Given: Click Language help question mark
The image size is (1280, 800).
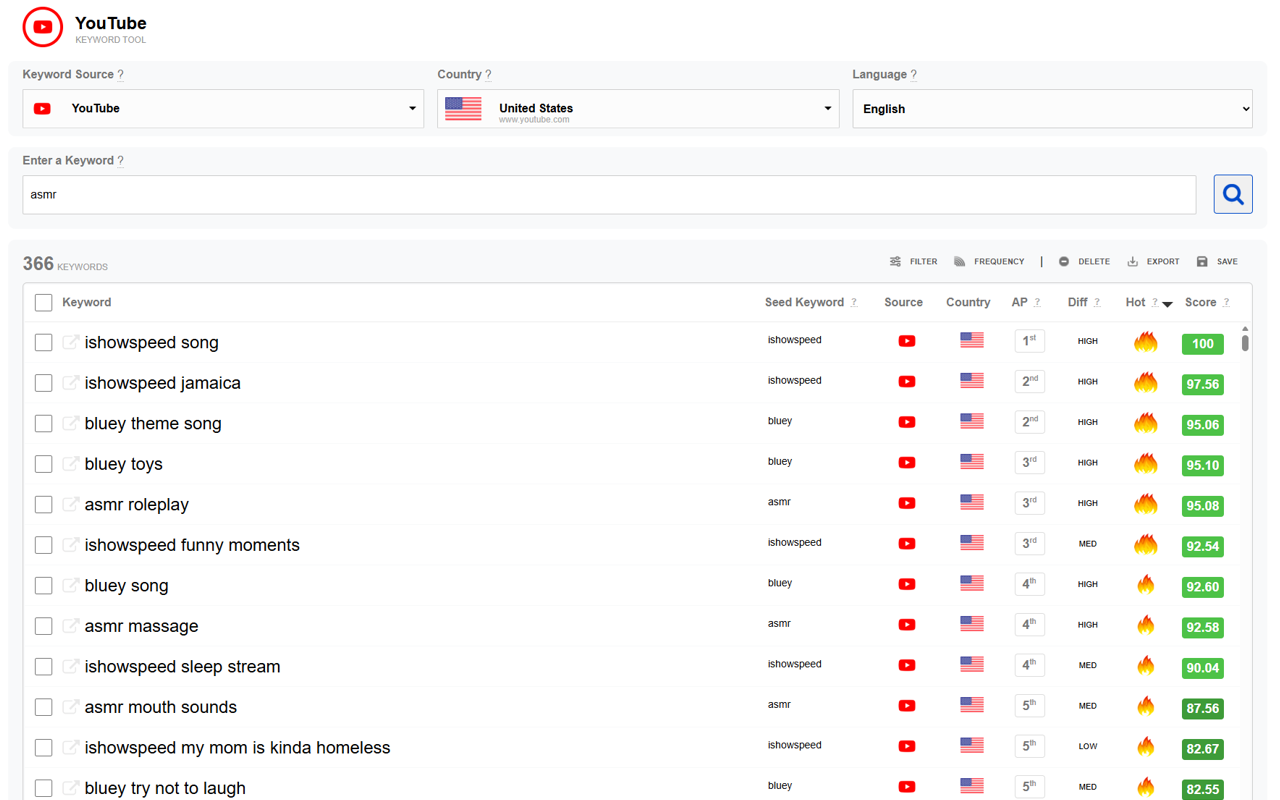Looking at the screenshot, I should pyautogui.click(x=914, y=75).
